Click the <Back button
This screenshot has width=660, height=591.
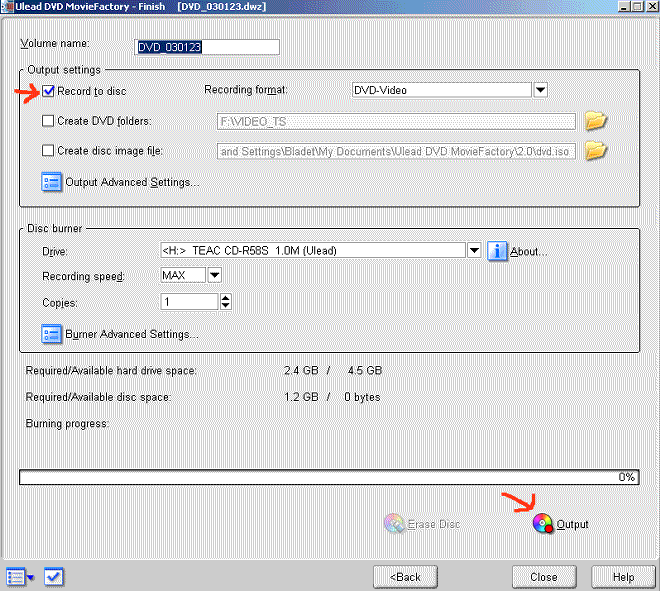(x=405, y=577)
